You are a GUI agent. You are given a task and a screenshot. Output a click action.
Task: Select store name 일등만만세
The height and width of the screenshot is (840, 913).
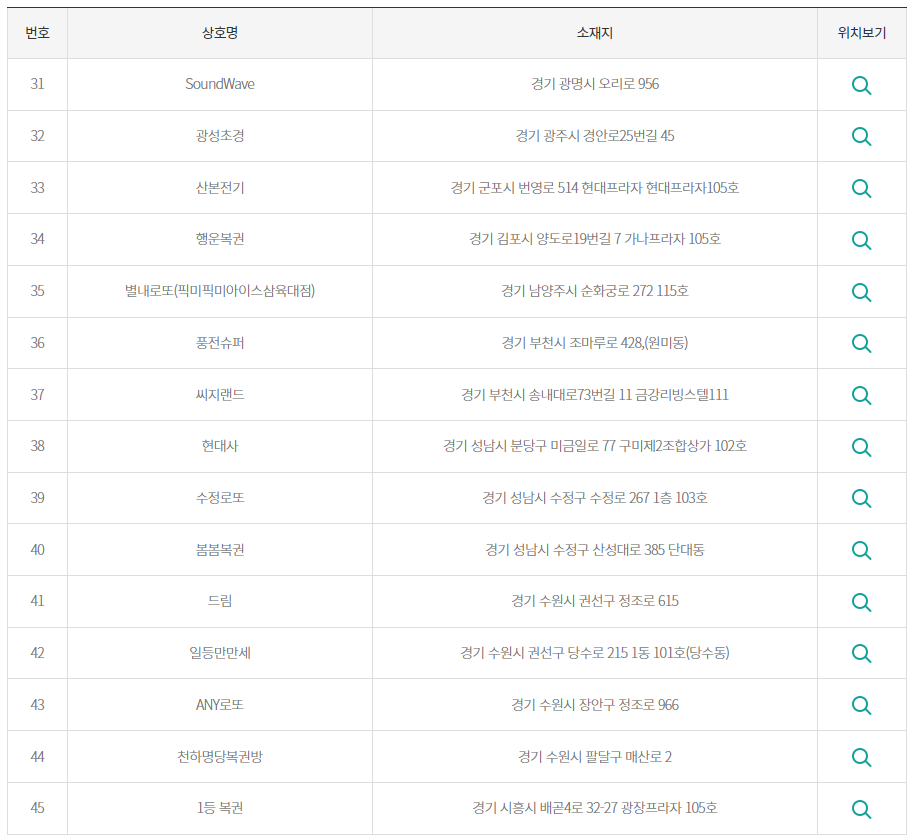click(220, 652)
